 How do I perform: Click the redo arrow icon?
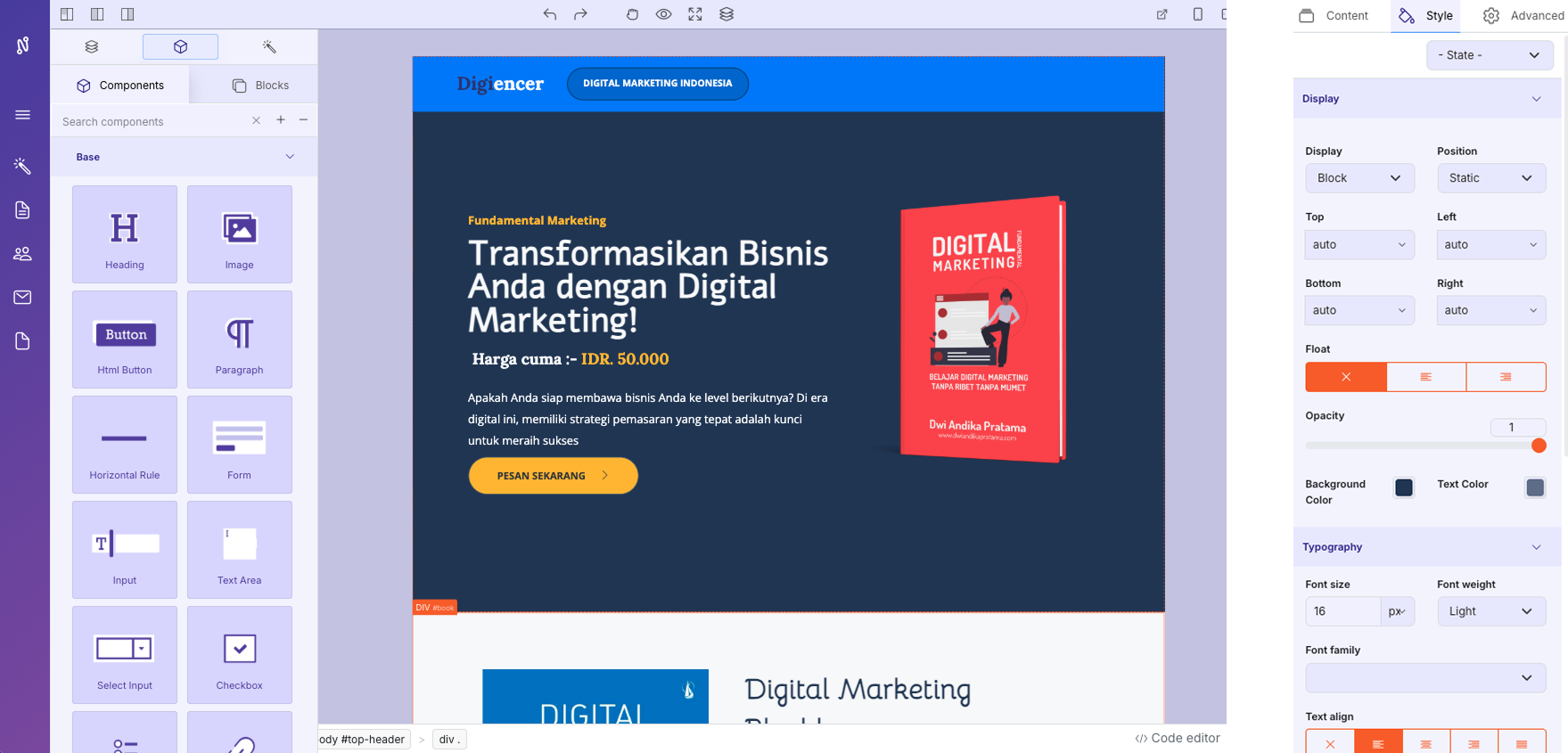[580, 14]
